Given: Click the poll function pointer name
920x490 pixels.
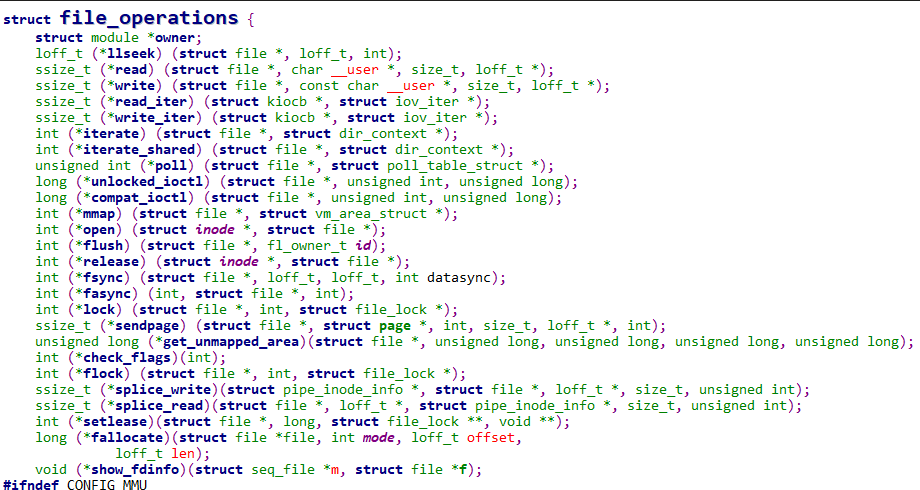Looking at the screenshot, I should (x=171, y=165).
